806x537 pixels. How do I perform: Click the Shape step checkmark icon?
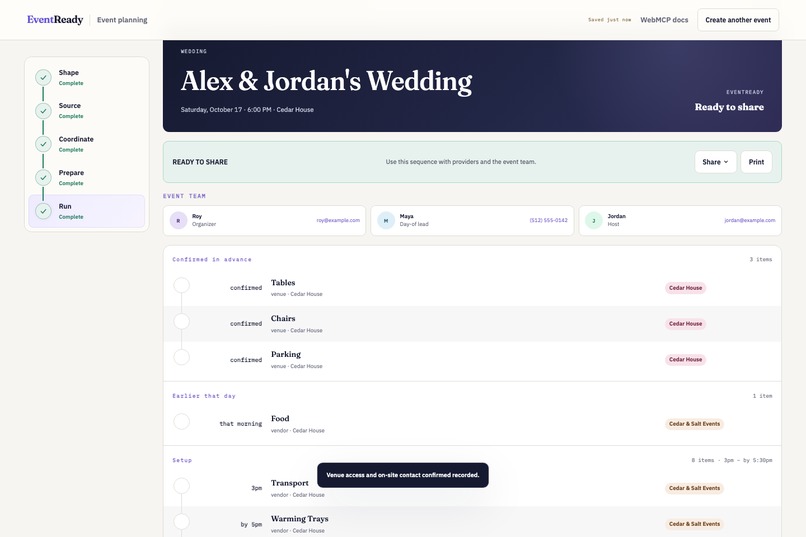[43, 78]
